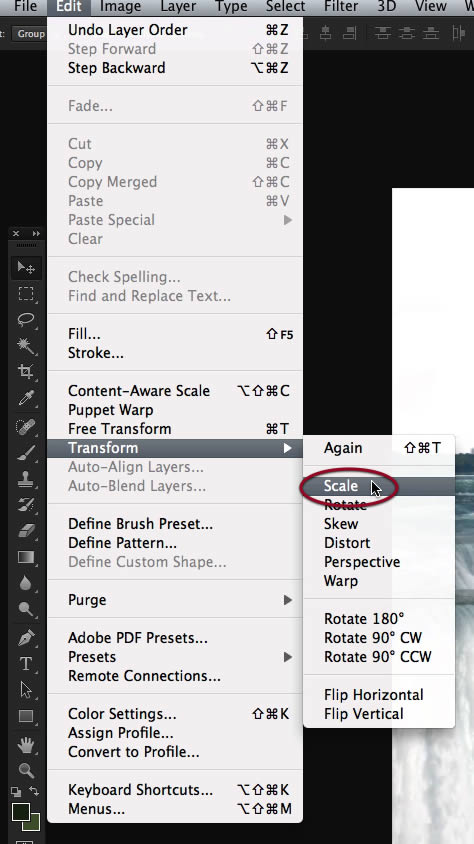Select the Blur tool
The image size is (474, 844).
coord(26,583)
